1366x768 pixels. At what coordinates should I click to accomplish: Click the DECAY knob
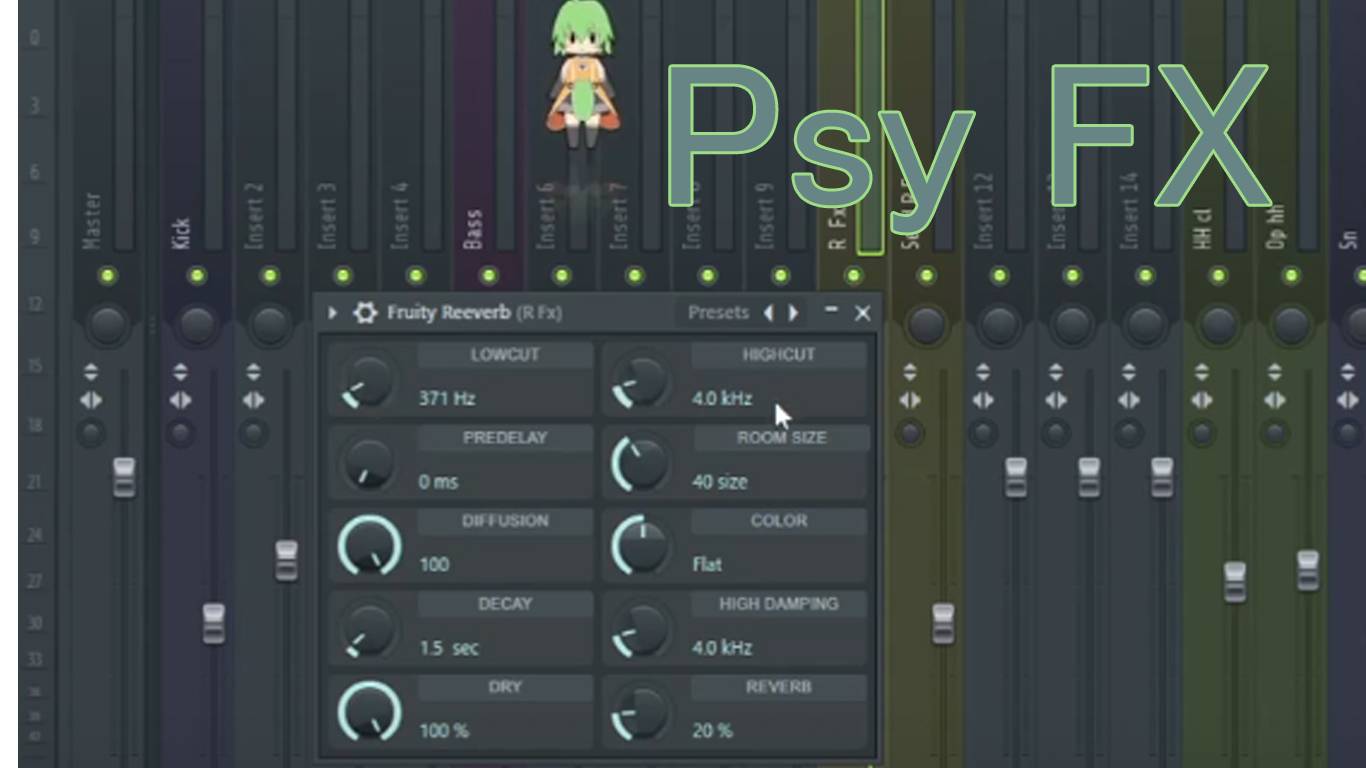pos(367,630)
